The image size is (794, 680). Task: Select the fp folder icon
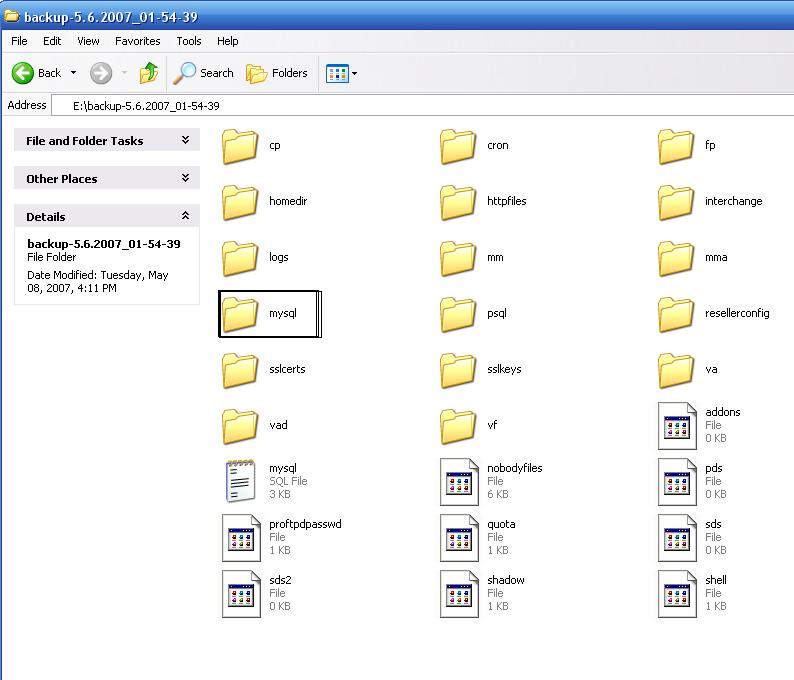point(676,146)
